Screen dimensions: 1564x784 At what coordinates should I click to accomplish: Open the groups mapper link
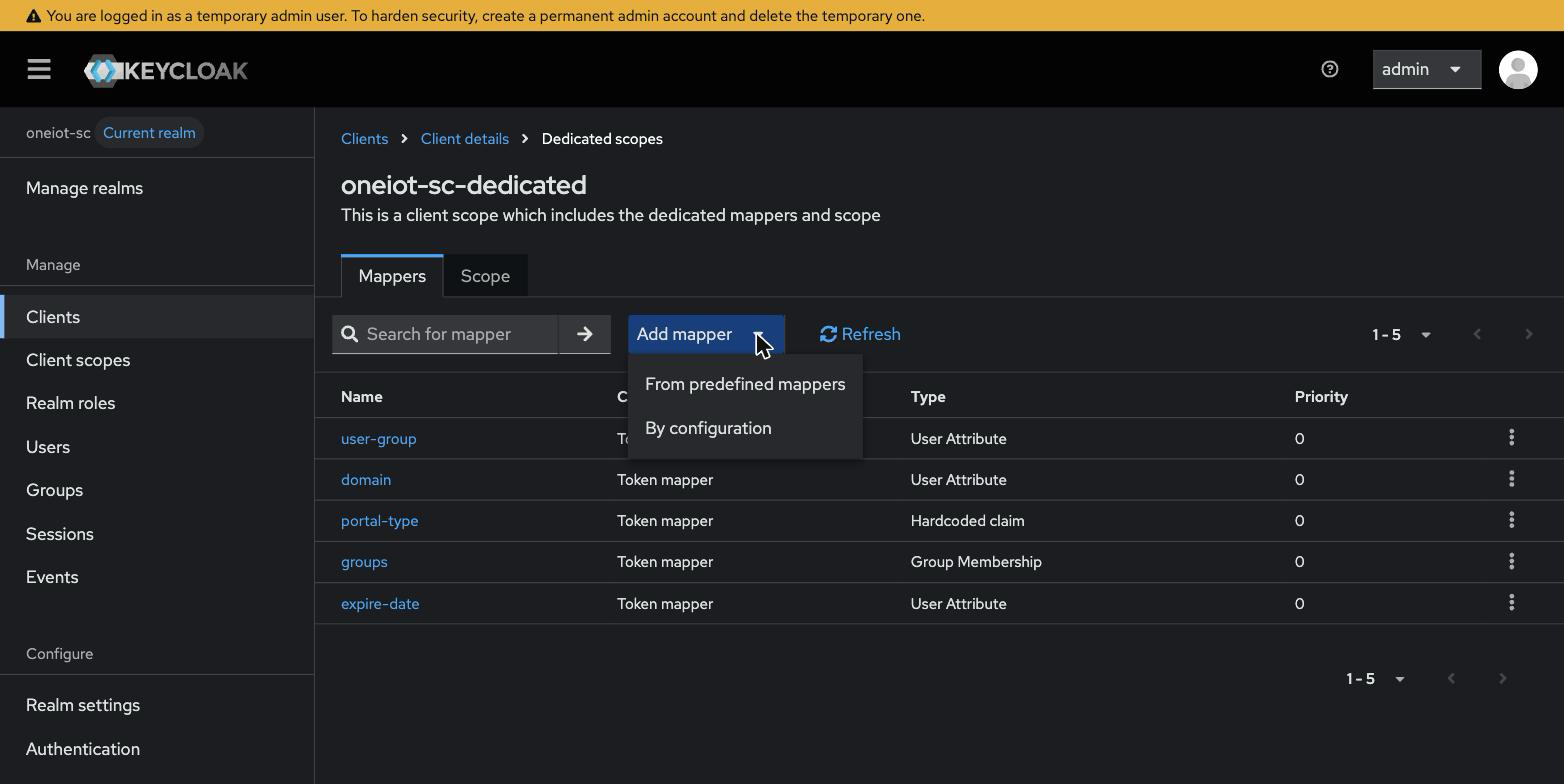pyautogui.click(x=364, y=561)
